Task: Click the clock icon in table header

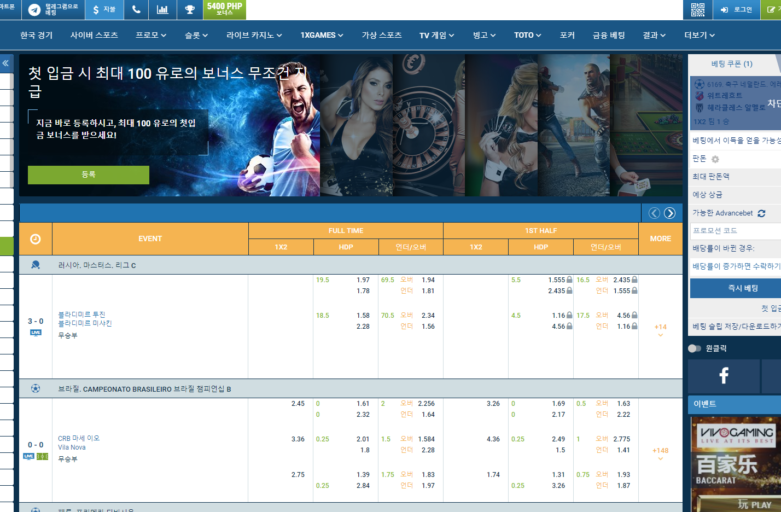Action: pyautogui.click(x=35, y=239)
